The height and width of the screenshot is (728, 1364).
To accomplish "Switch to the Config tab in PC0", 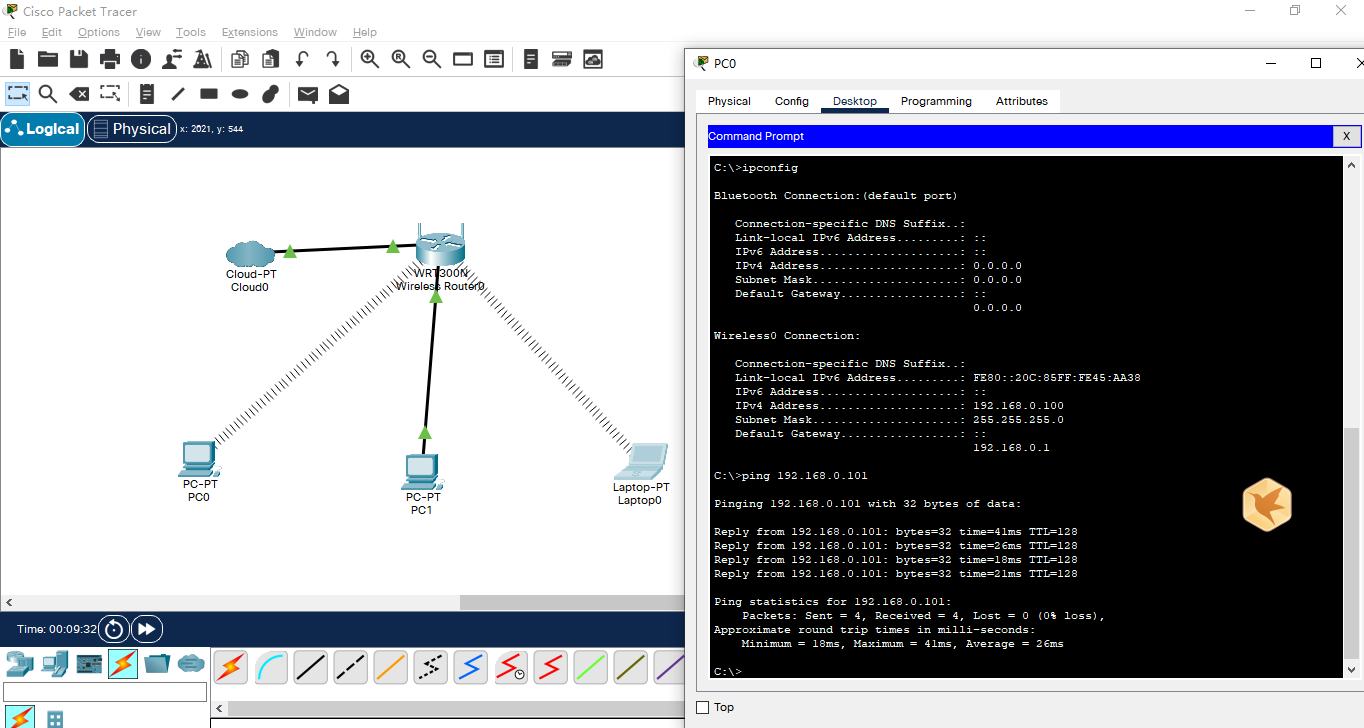I will (x=792, y=101).
